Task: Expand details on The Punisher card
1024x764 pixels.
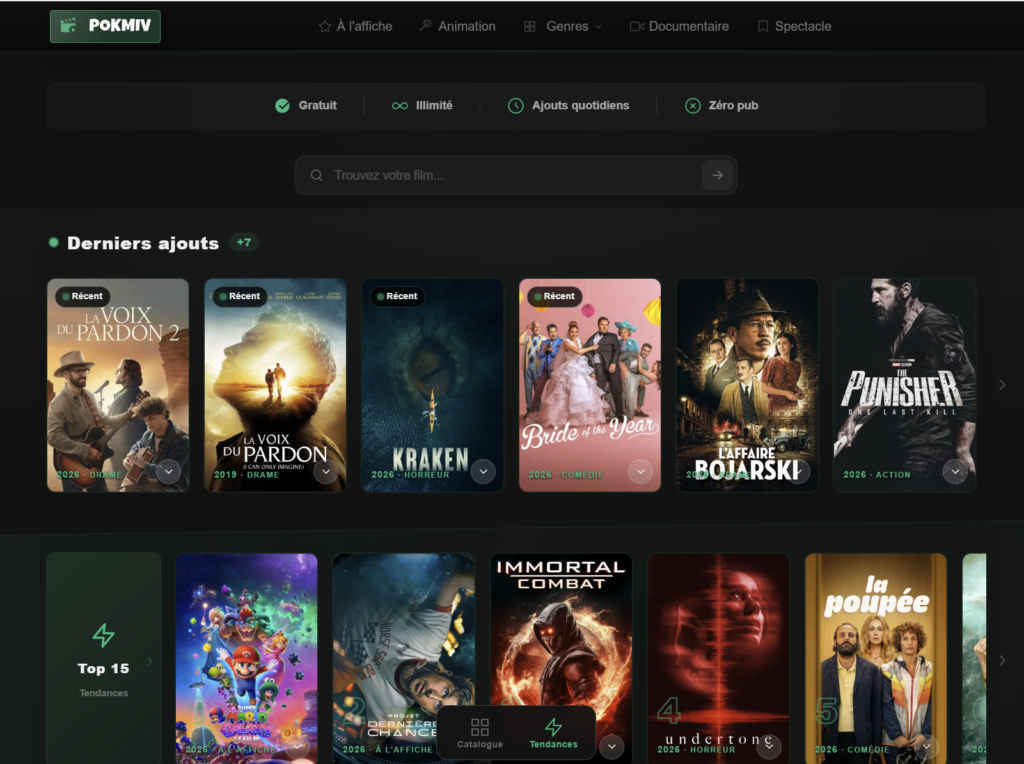Action: (955, 471)
